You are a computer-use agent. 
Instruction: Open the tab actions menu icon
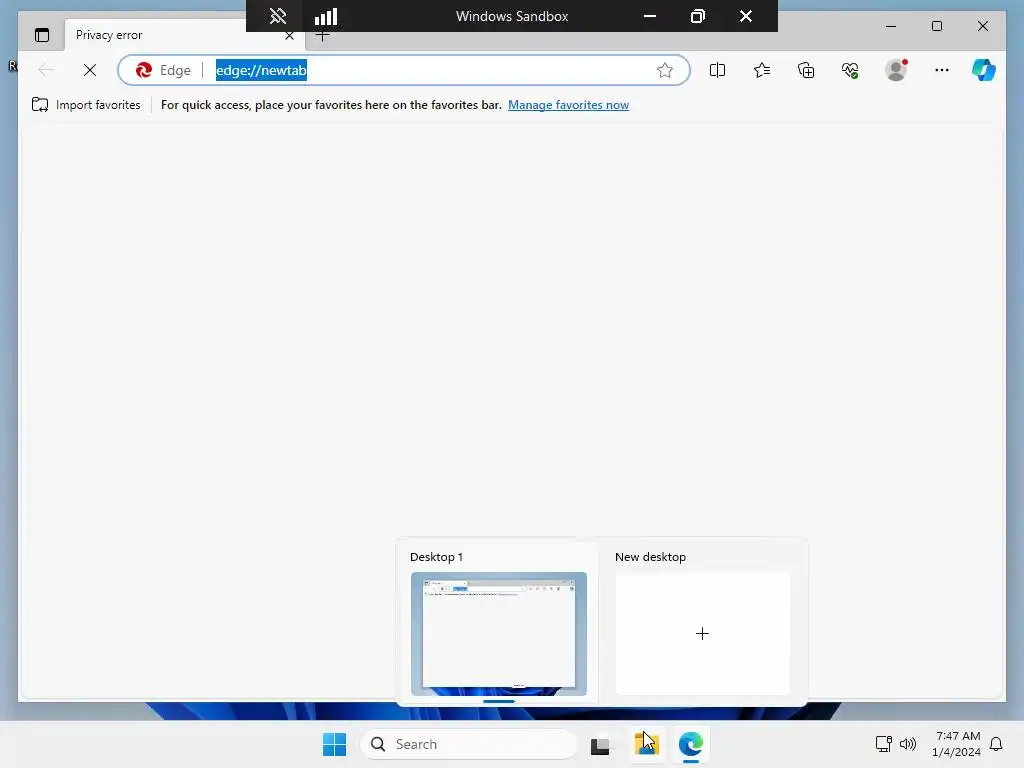(x=42, y=35)
